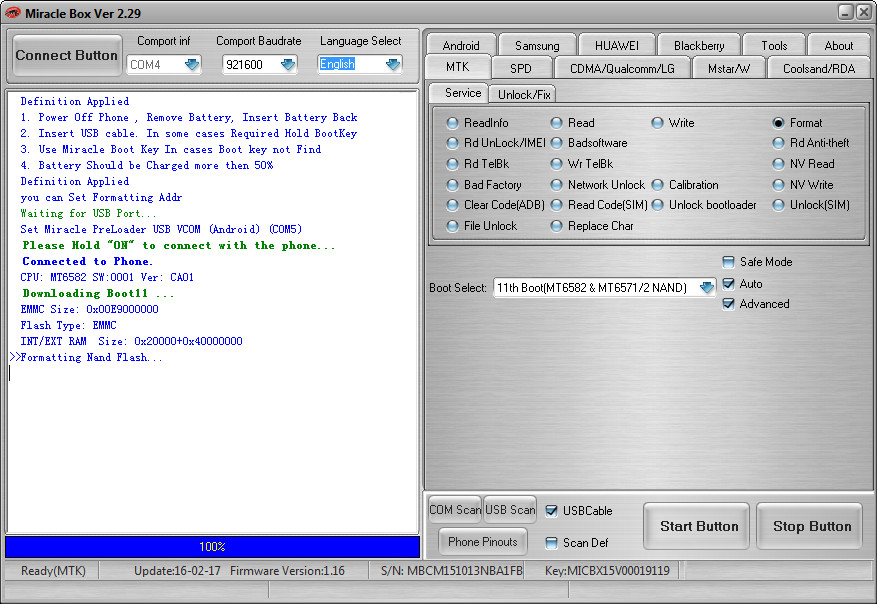Switch to the Unlock/Fix sub-tab

click(524, 95)
